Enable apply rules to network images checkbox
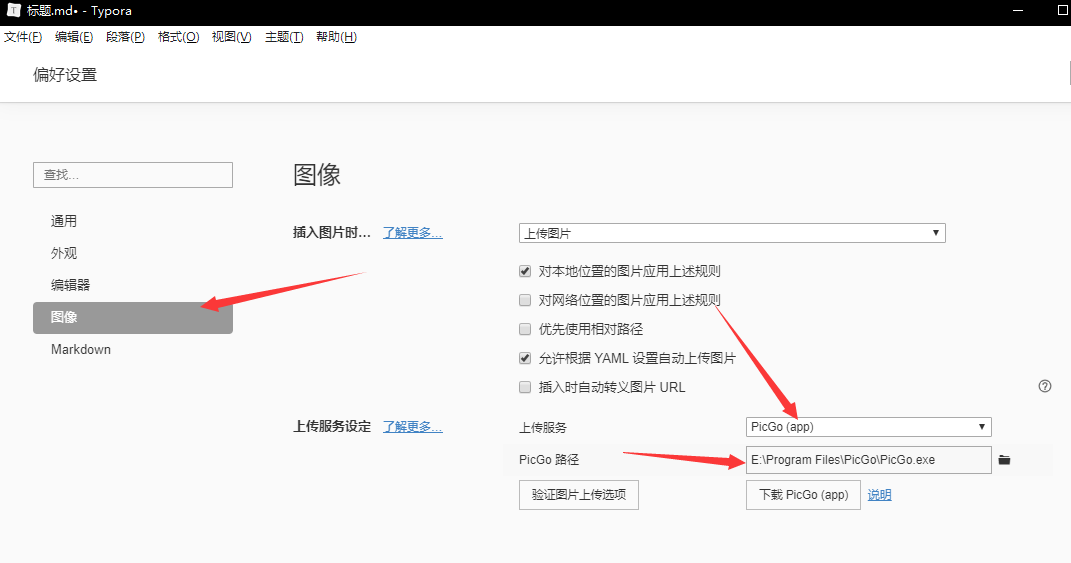Image resolution: width=1071 pixels, height=563 pixels. (x=525, y=300)
